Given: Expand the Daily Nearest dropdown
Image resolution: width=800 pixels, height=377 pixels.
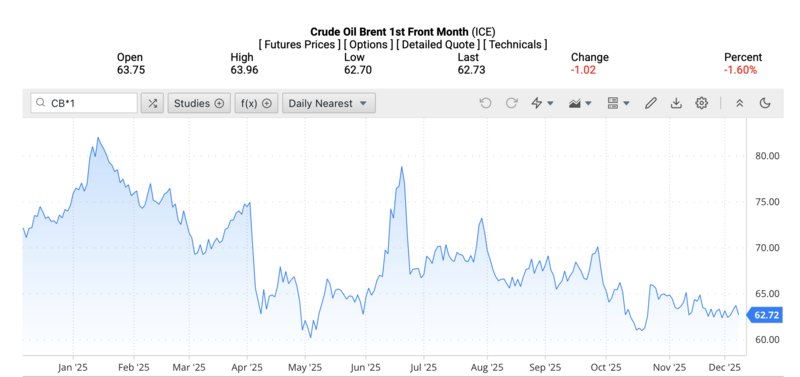Looking at the screenshot, I should (x=329, y=103).
